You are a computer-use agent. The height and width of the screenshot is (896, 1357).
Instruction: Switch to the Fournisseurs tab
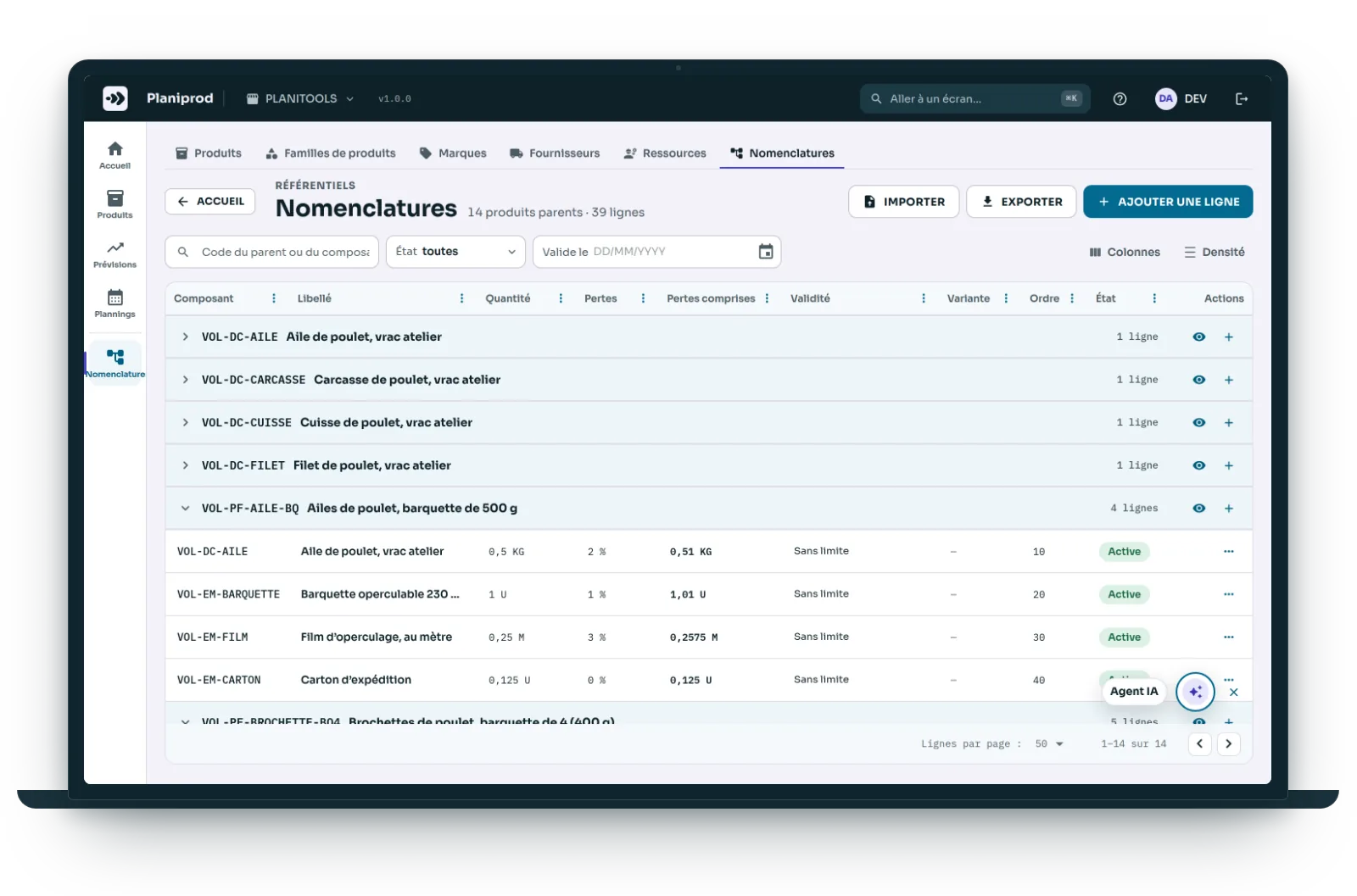[x=555, y=153]
